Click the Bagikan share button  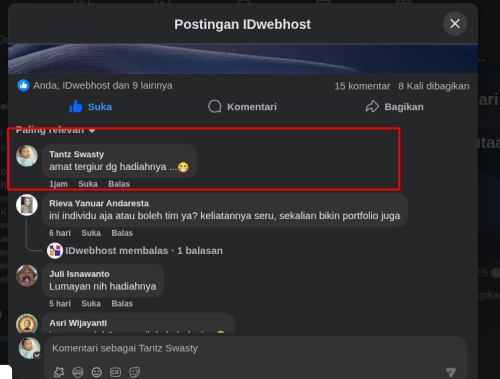tap(394, 107)
